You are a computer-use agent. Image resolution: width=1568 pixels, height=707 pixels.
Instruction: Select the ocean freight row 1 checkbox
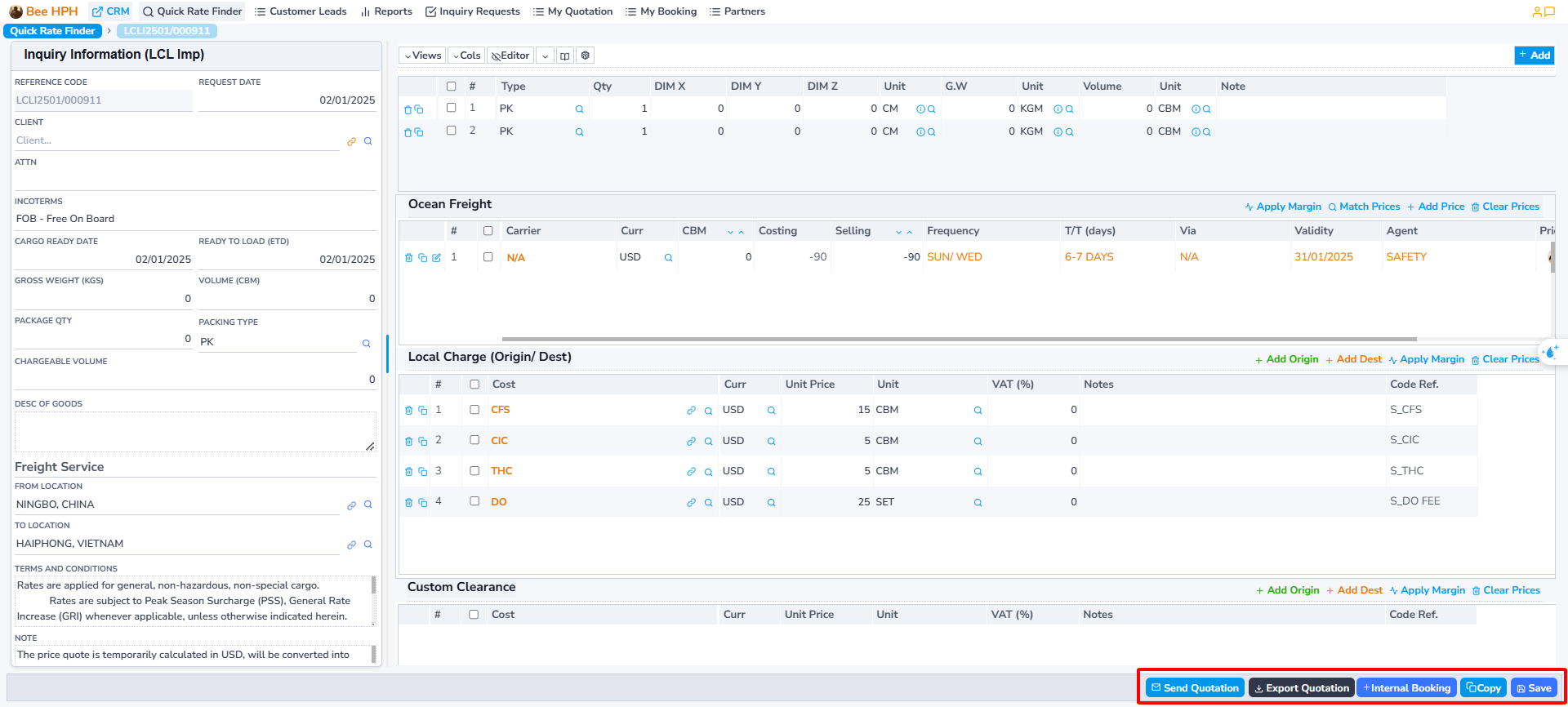pos(488,257)
